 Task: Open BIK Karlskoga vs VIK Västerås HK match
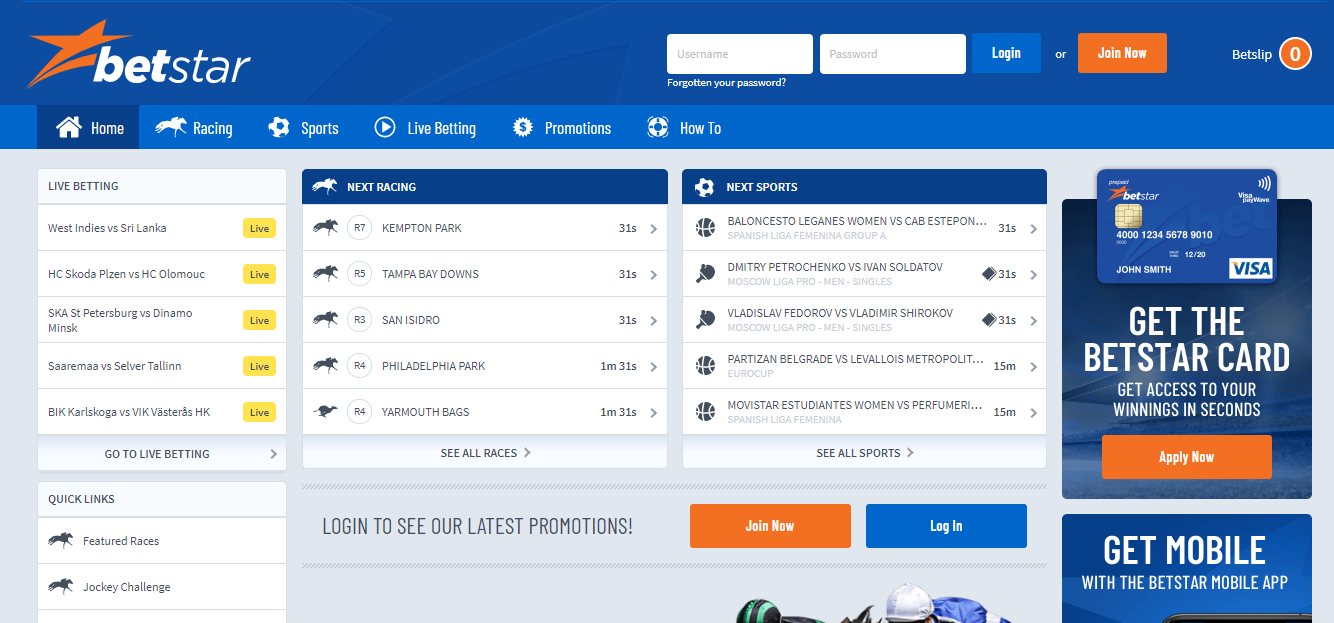(162, 412)
